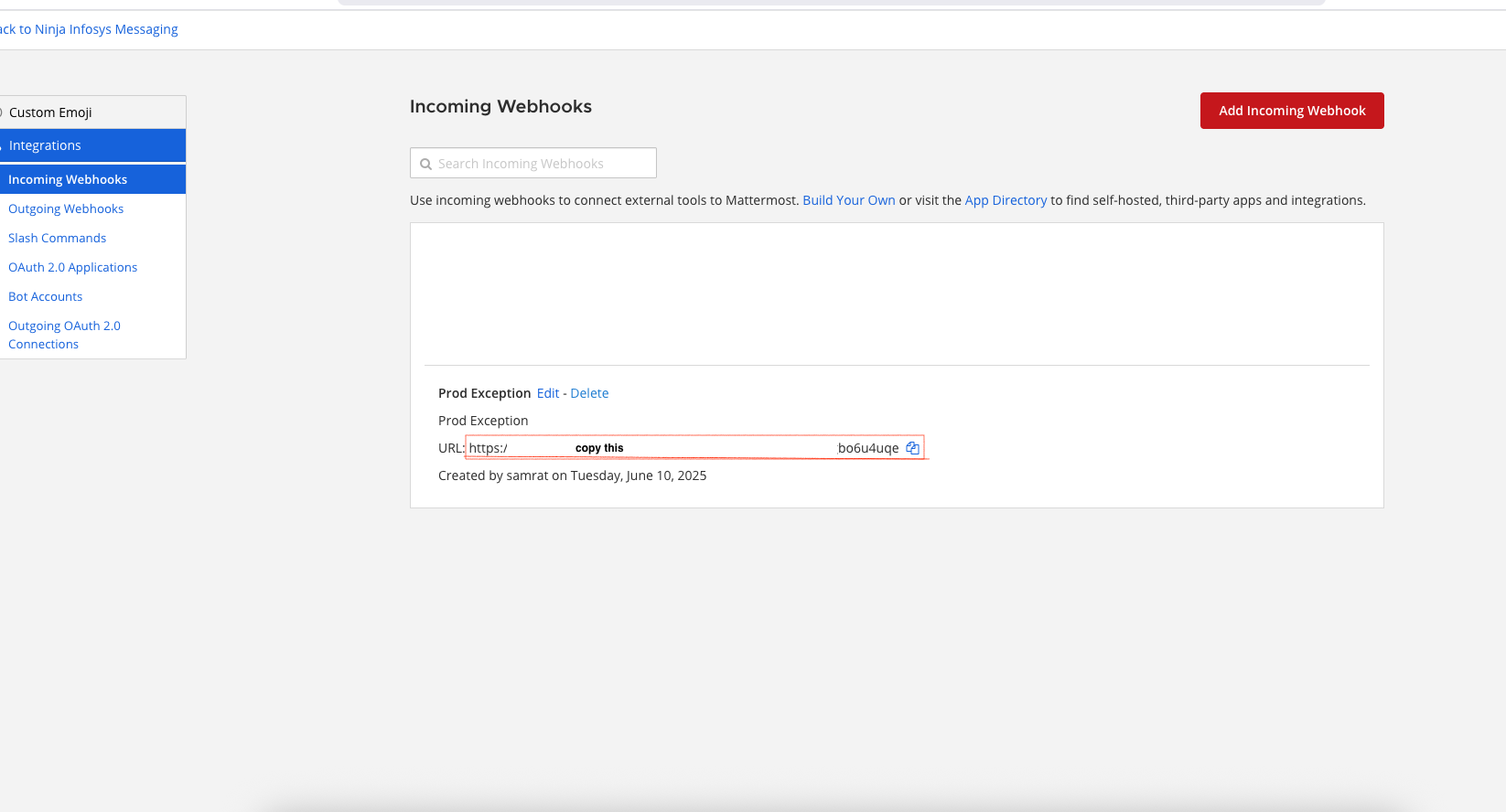Go to Bot Accounts

45,297
